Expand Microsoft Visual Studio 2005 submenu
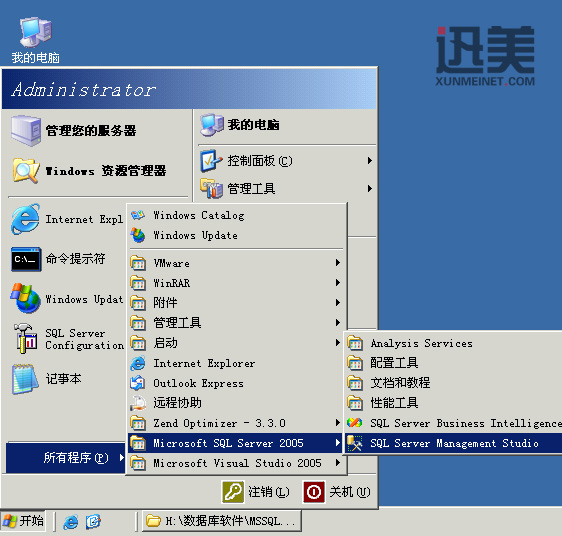This screenshot has width=562, height=536. pos(235,463)
